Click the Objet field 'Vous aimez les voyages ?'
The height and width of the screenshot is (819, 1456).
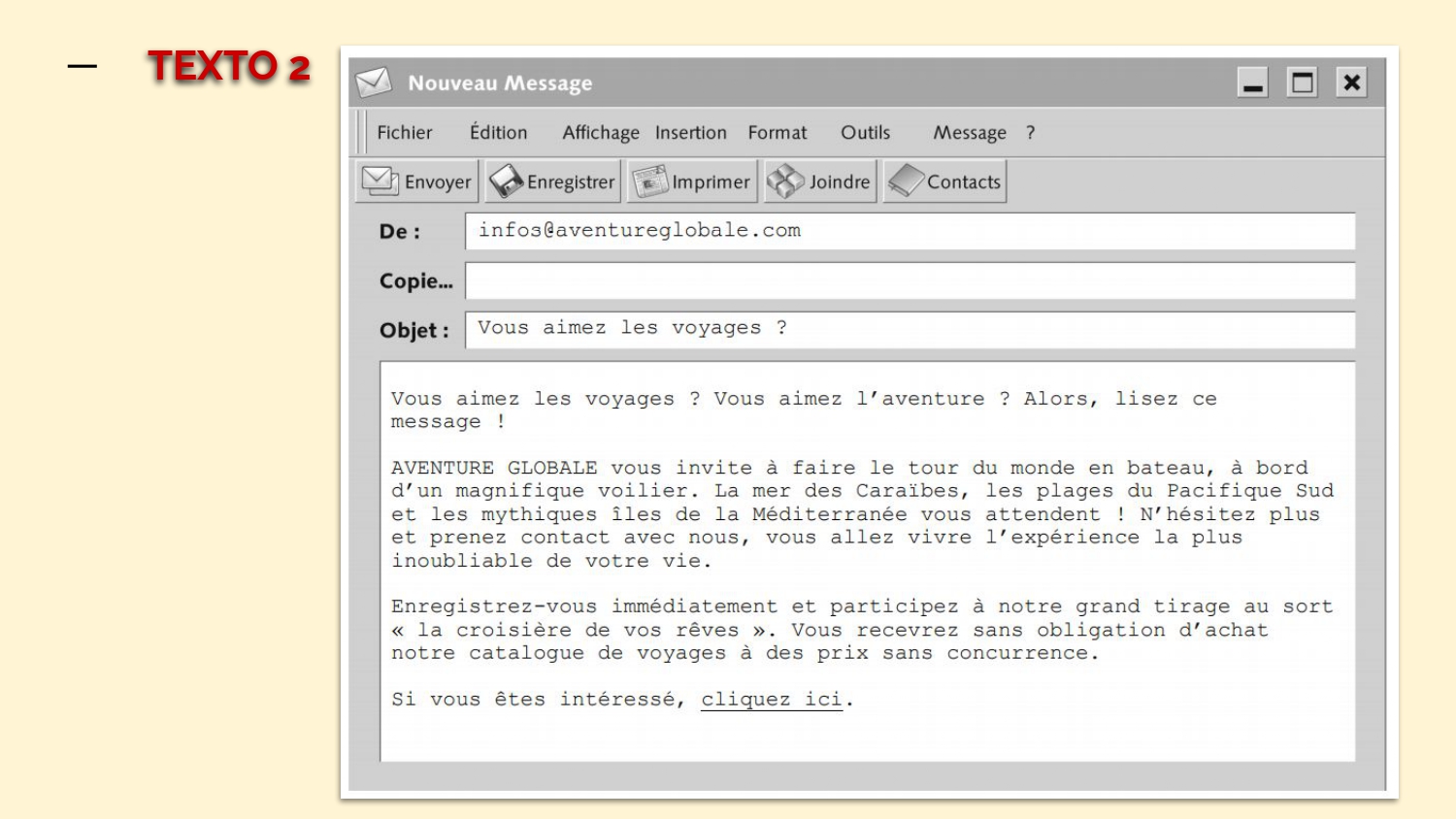coord(910,329)
